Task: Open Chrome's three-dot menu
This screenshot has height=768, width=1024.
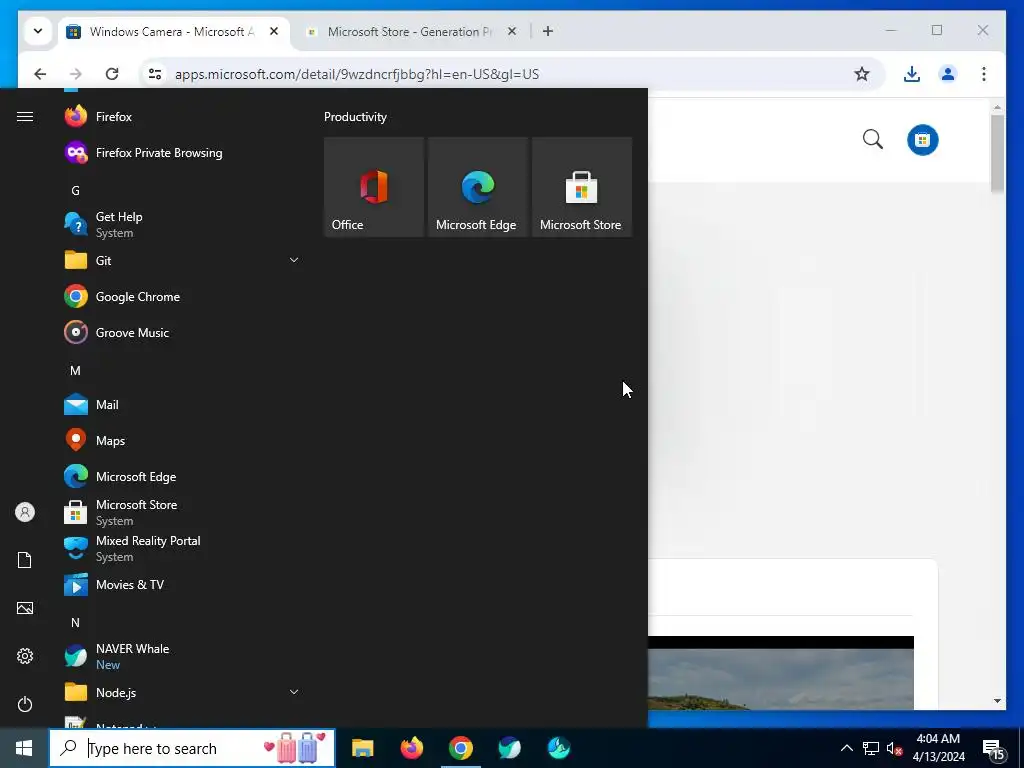Action: tap(984, 74)
